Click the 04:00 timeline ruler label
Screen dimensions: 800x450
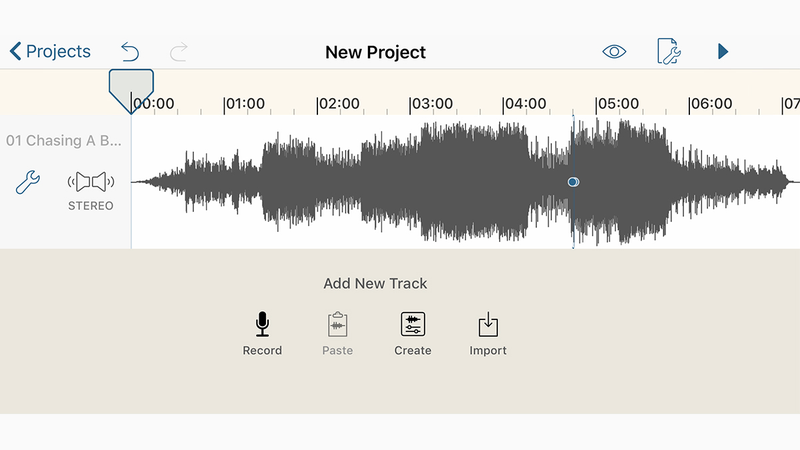[524, 104]
